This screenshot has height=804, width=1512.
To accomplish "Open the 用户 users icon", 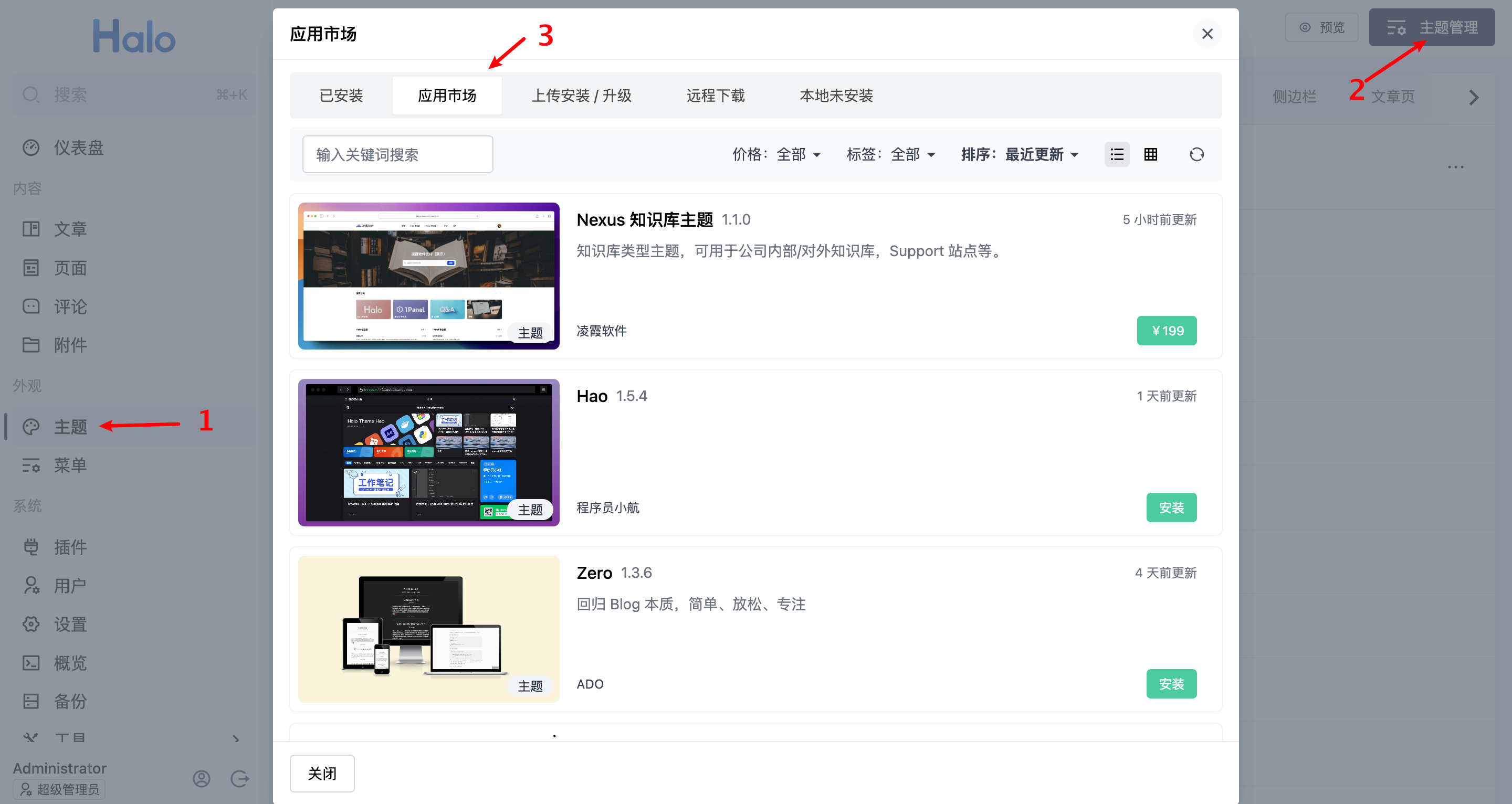I will pos(31,586).
